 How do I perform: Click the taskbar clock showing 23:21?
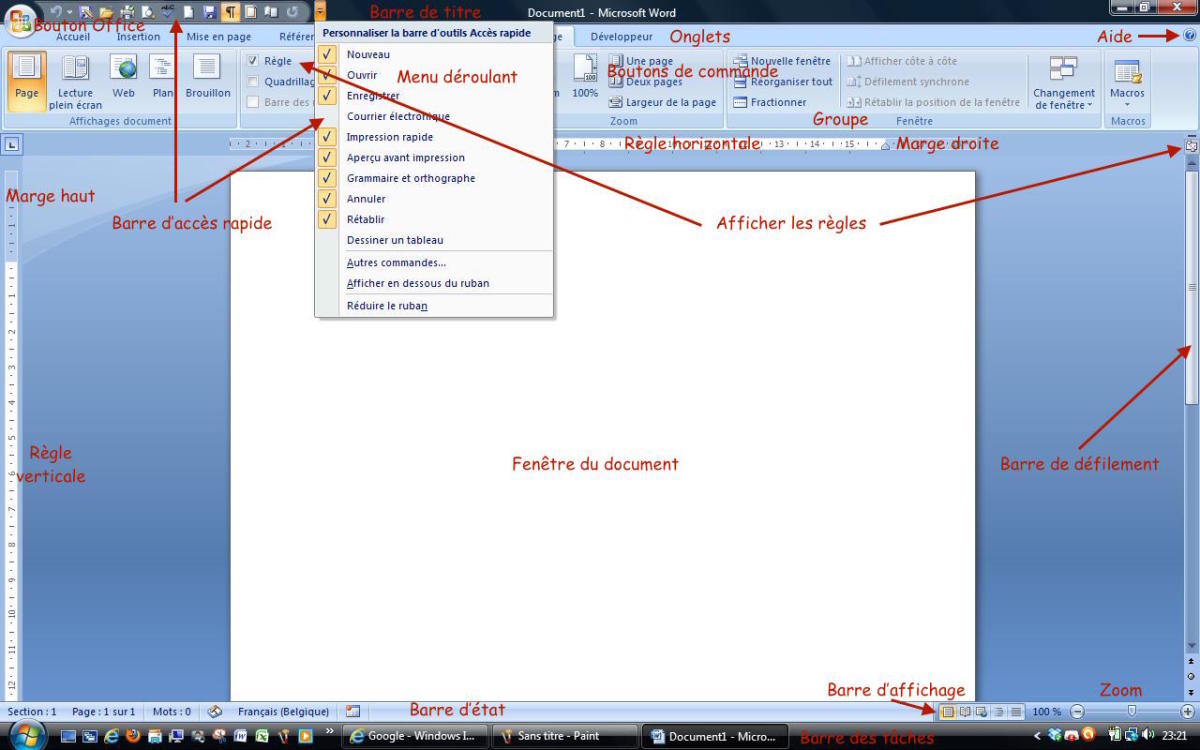[x=1175, y=736]
